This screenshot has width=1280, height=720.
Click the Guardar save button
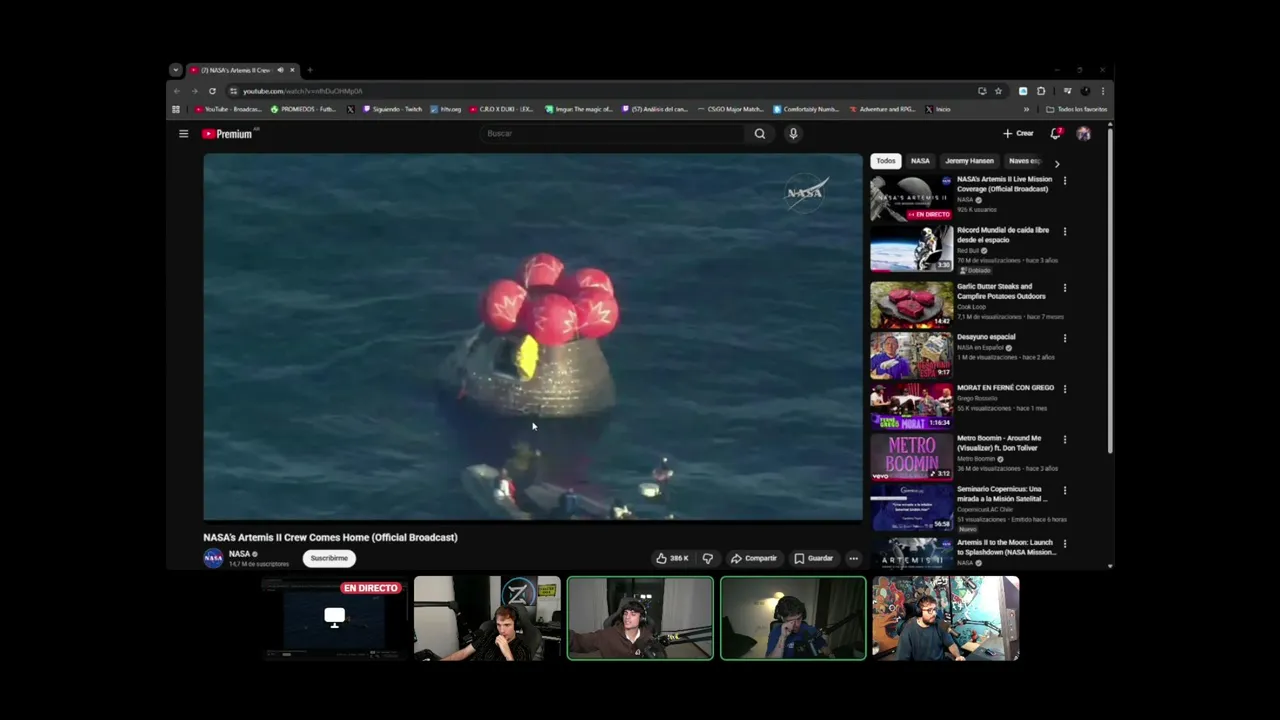tap(813, 558)
